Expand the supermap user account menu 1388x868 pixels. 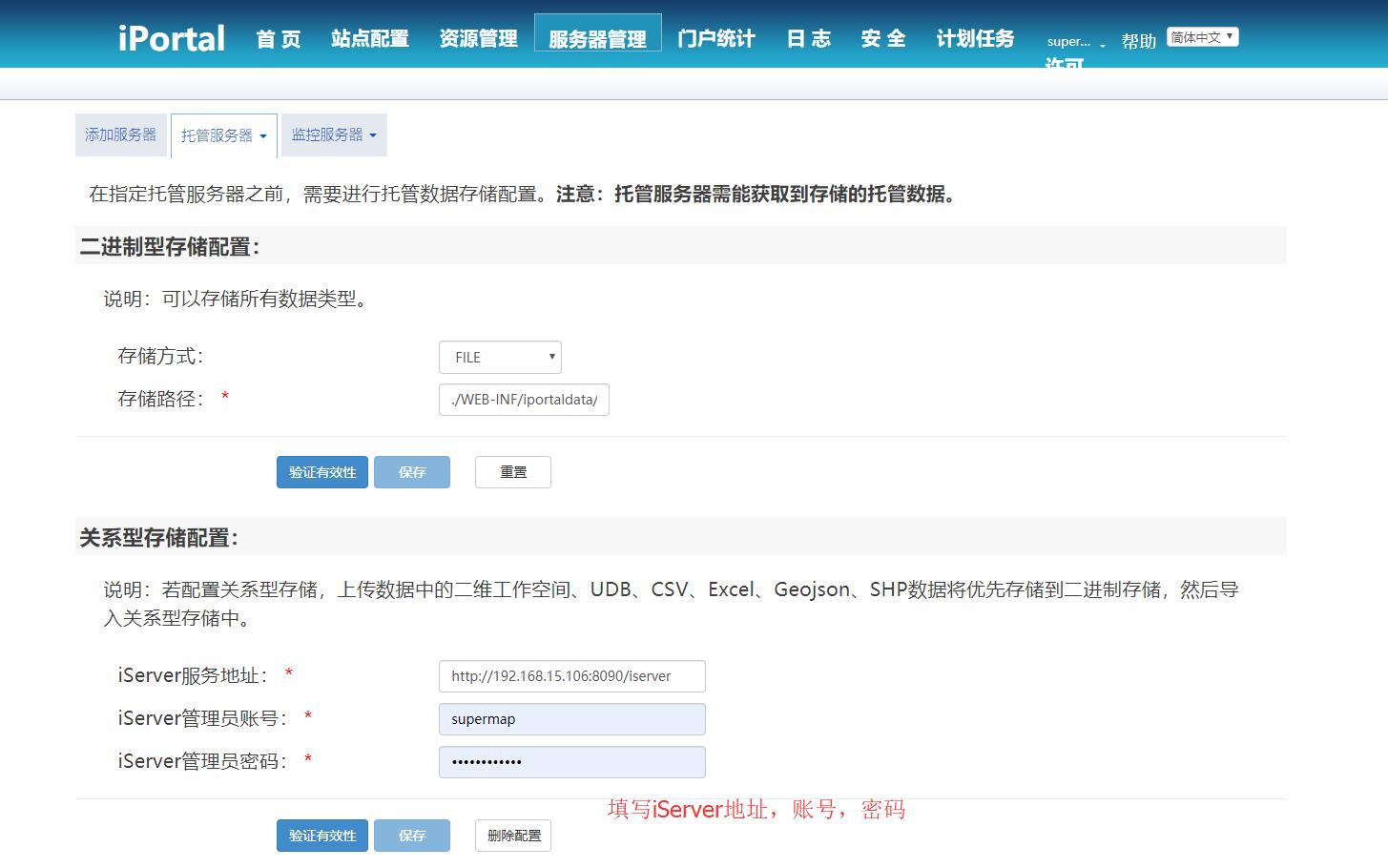click(x=1070, y=41)
